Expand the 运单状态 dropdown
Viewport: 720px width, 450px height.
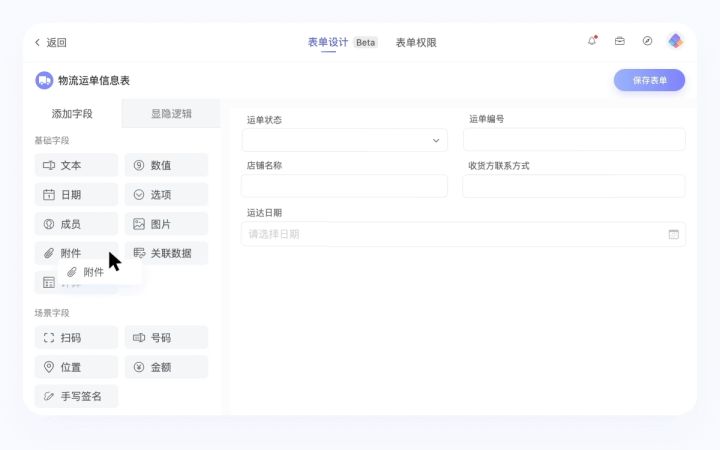(x=435, y=141)
